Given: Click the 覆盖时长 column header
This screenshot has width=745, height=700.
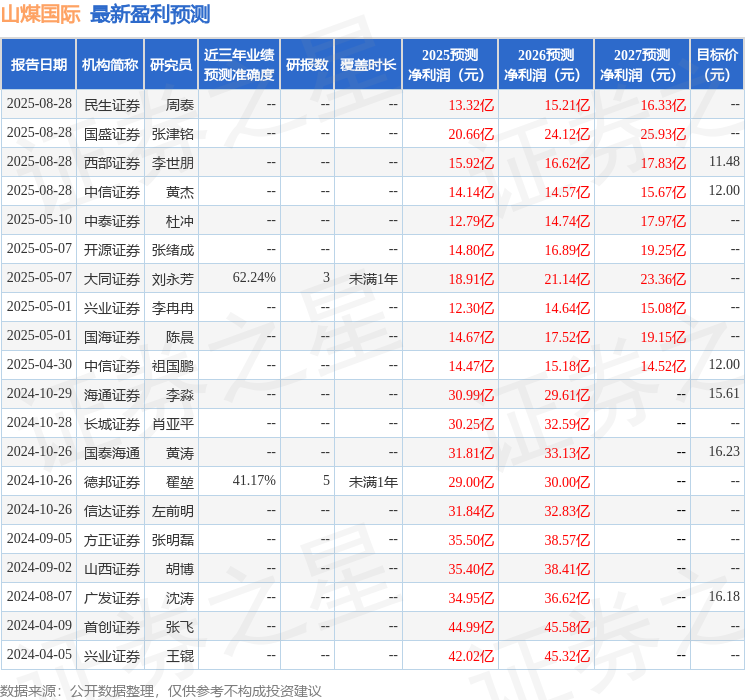Looking at the screenshot, I should pyautogui.click(x=368, y=65).
